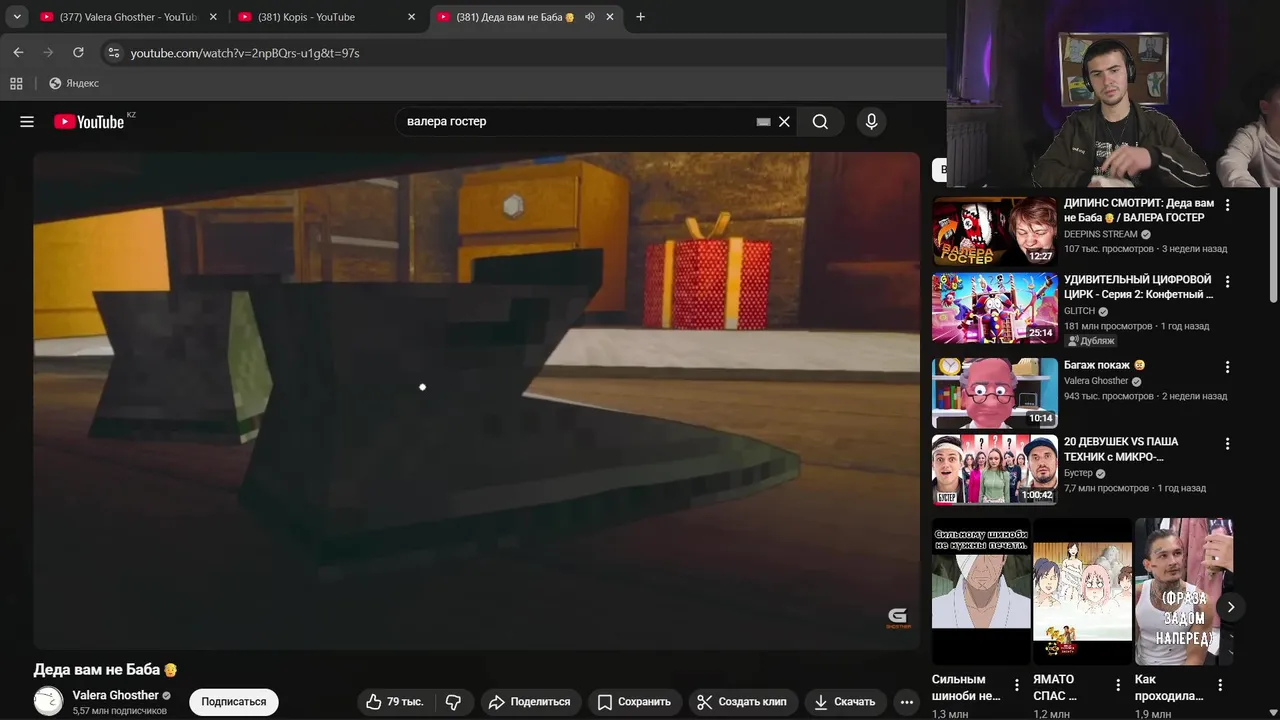Open options for ЯМАТО СПАС short

coord(1118,686)
